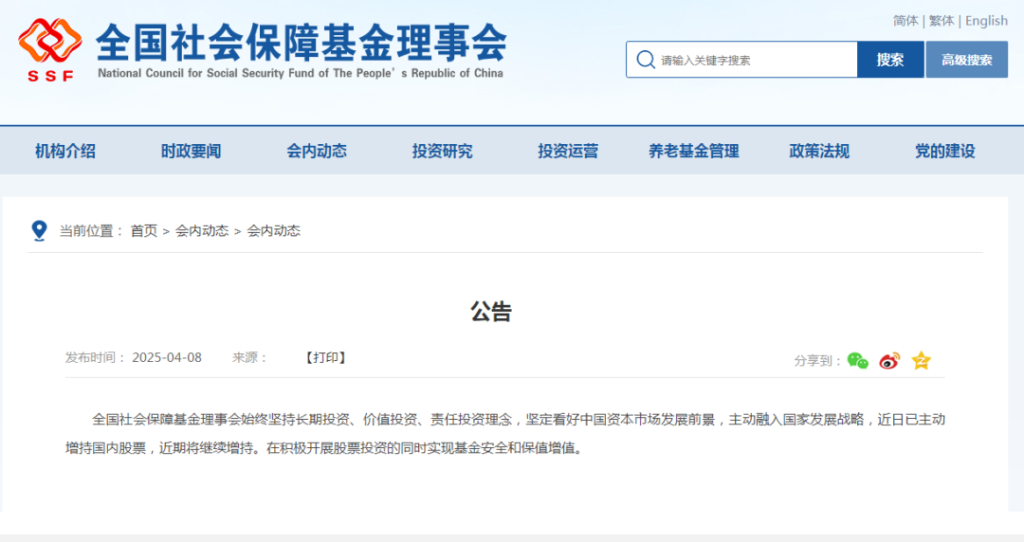Viewport: 1024px width, 542px height.
Task: Click the magnifier icon in search box
Action: coord(646,59)
